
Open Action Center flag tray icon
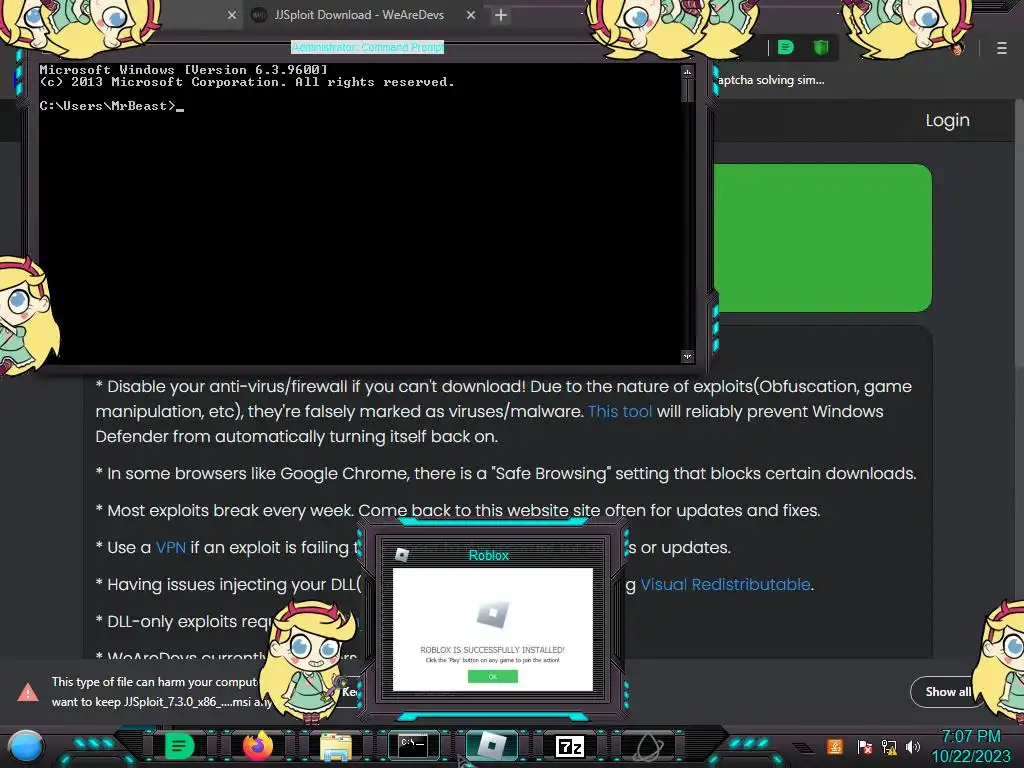pyautogui.click(x=864, y=746)
